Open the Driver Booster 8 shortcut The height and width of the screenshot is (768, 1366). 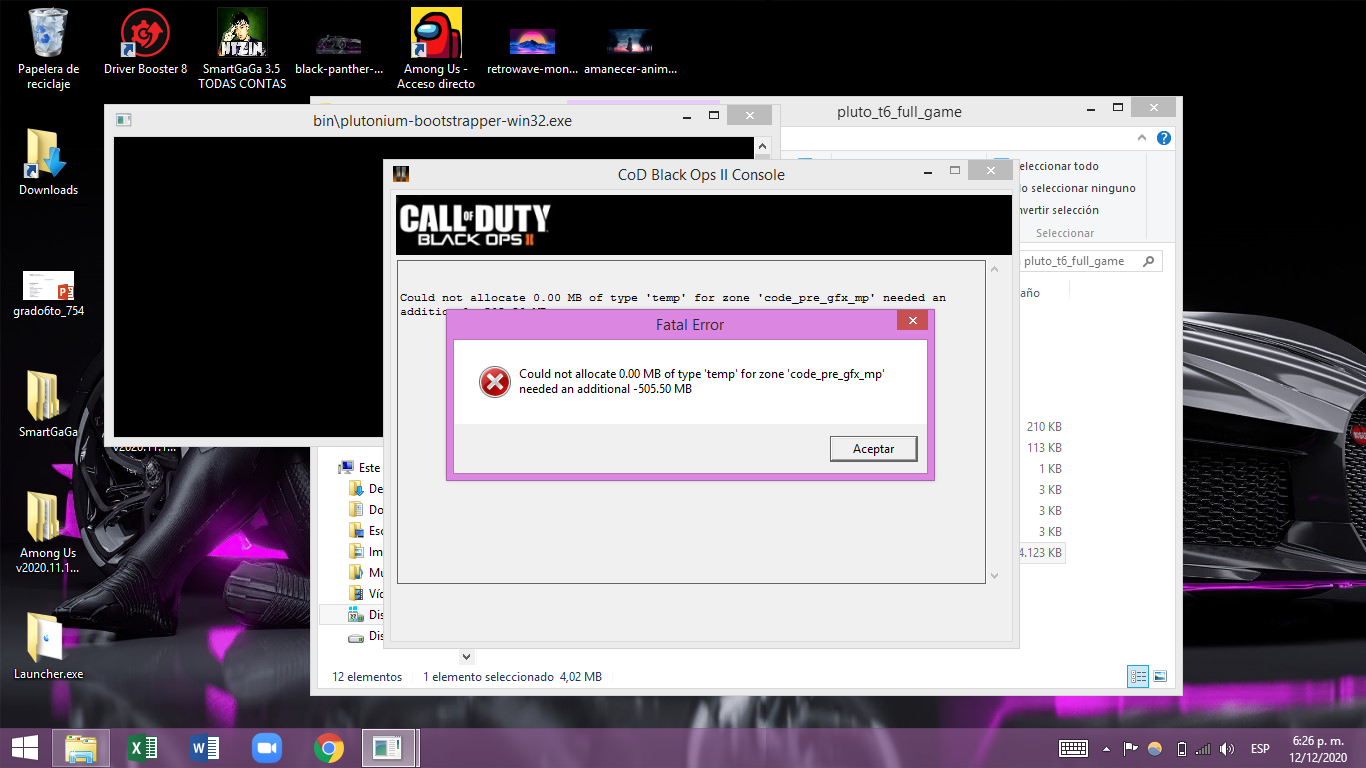(145, 42)
